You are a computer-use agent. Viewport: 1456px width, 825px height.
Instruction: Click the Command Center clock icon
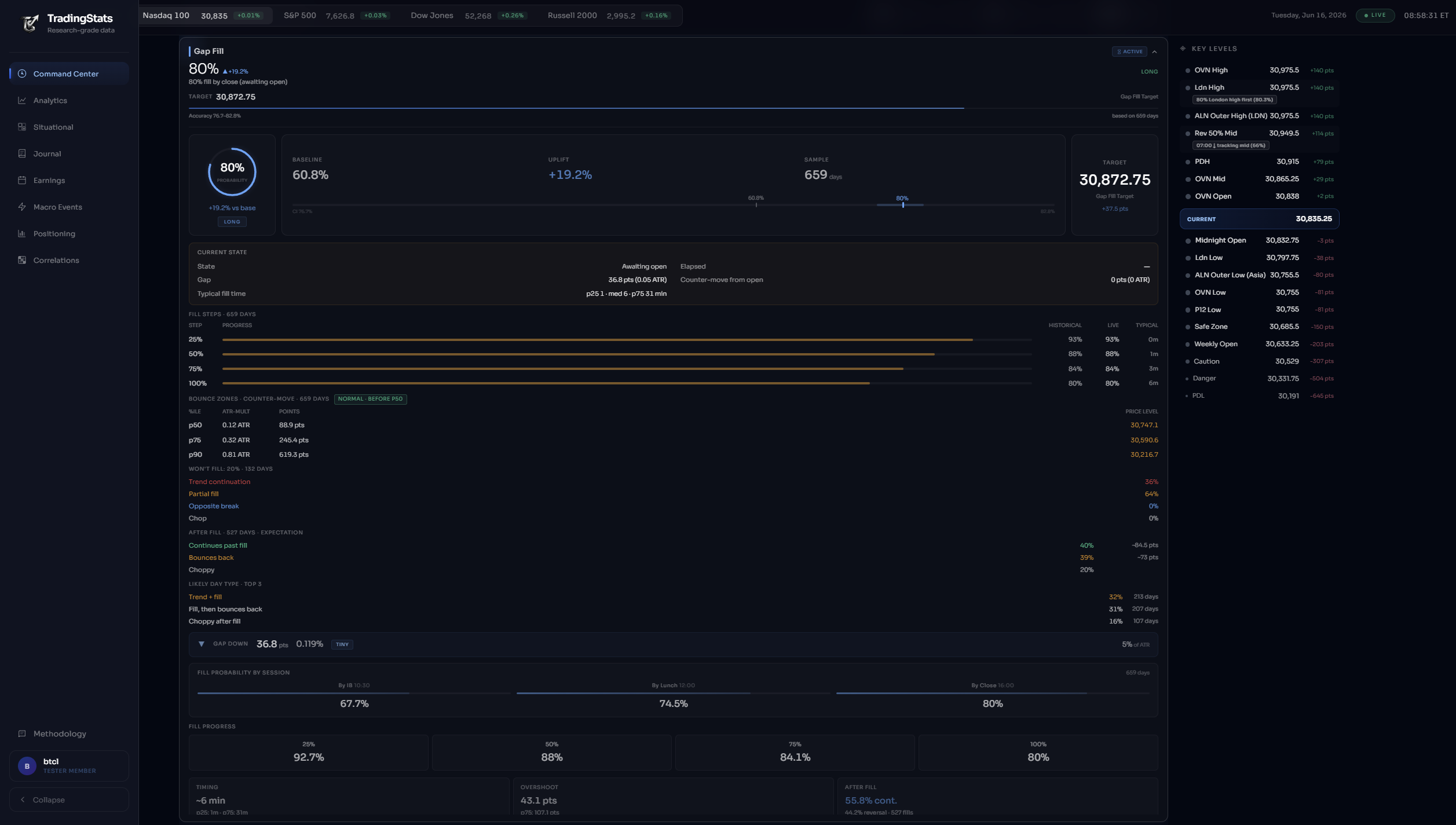(x=22, y=74)
